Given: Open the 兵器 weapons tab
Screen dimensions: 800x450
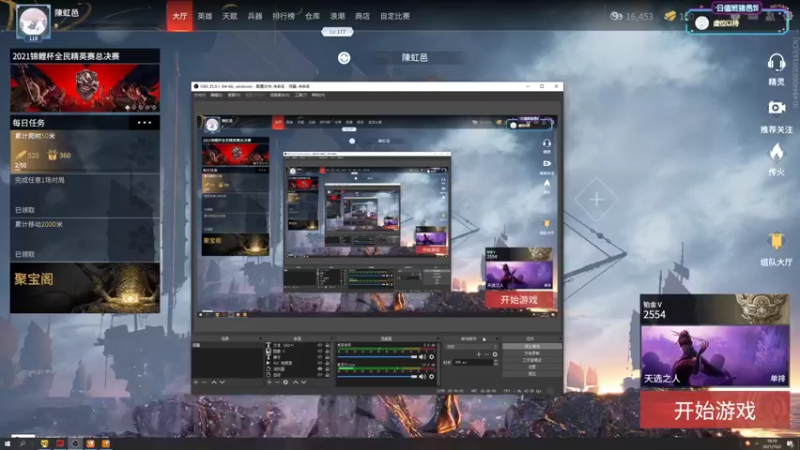Looking at the screenshot, I should click(255, 16).
